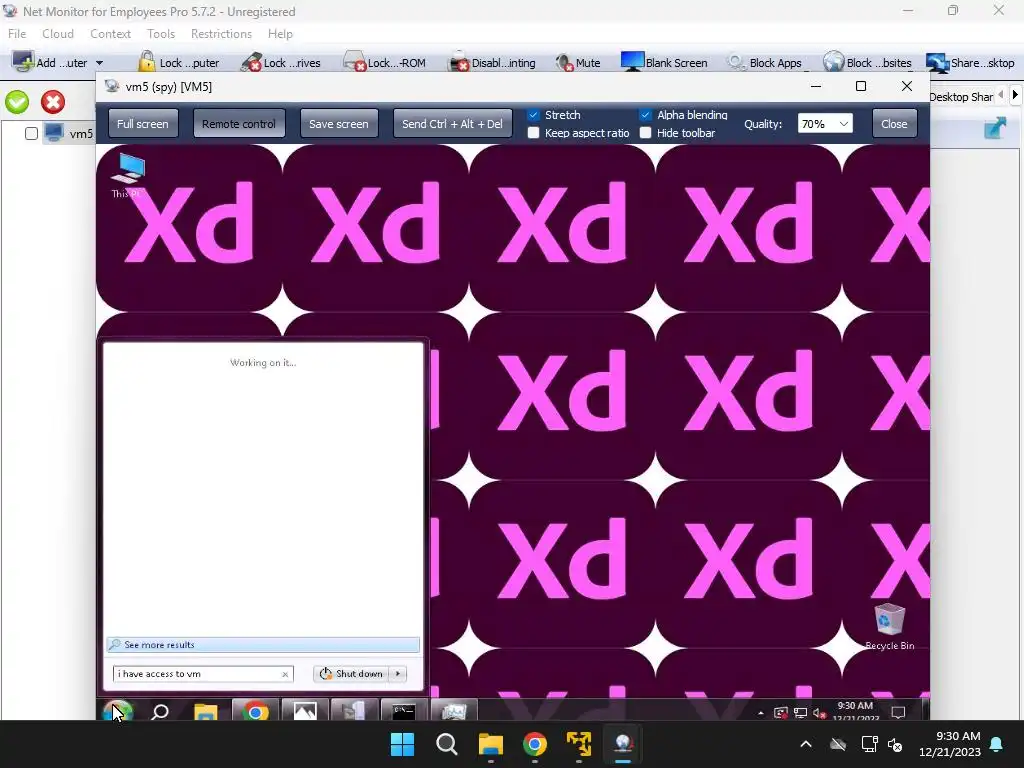Click the Desktop Sharing tab
Screen dimensions: 1024x768
click(960, 97)
